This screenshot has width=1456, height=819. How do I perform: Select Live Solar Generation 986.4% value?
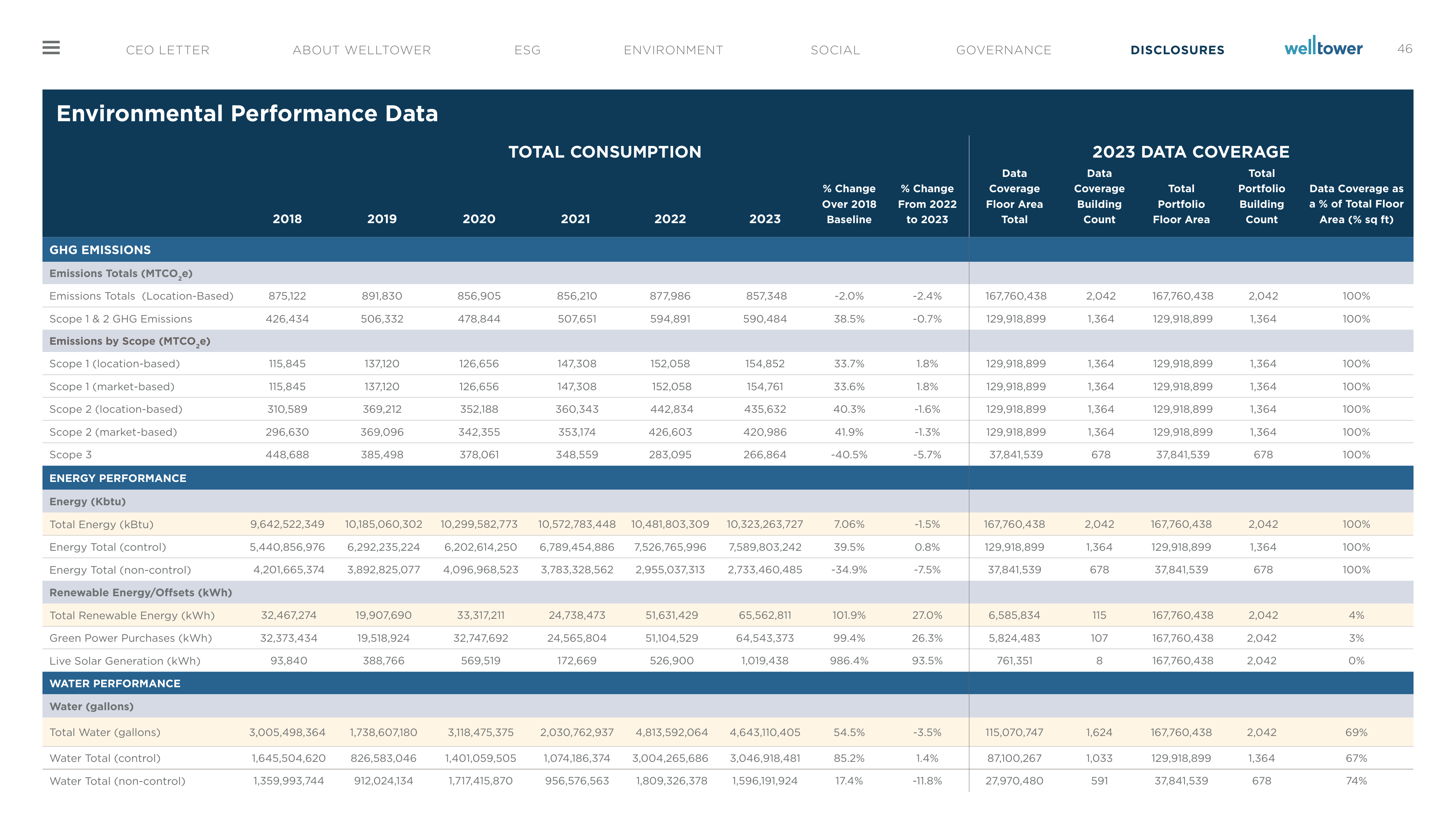849,661
